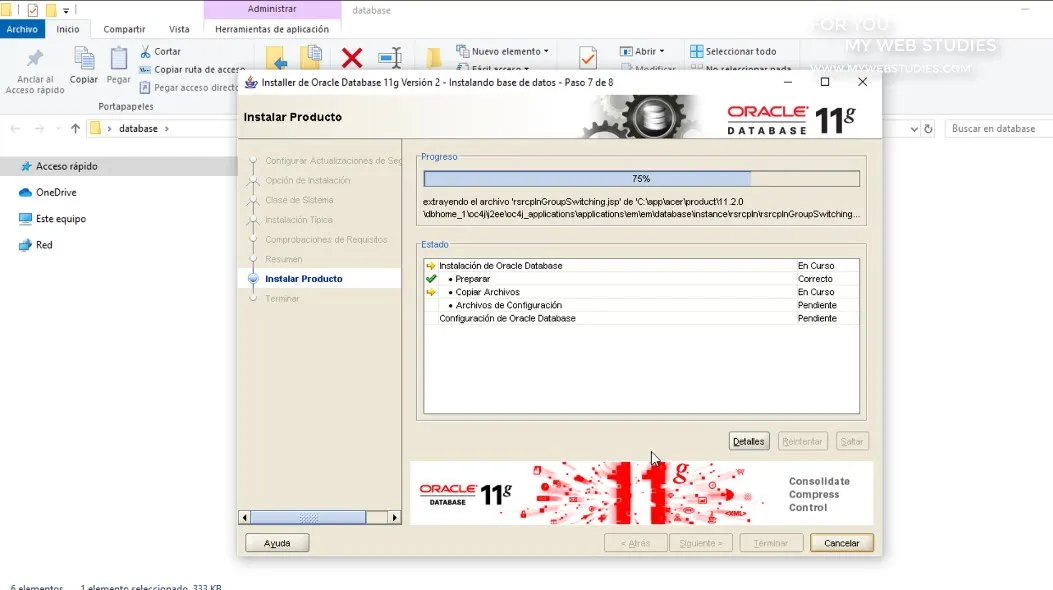This screenshot has width=1053, height=590.
Task: Click the Pegar clipboard icon
Action: [x=118, y=59]
